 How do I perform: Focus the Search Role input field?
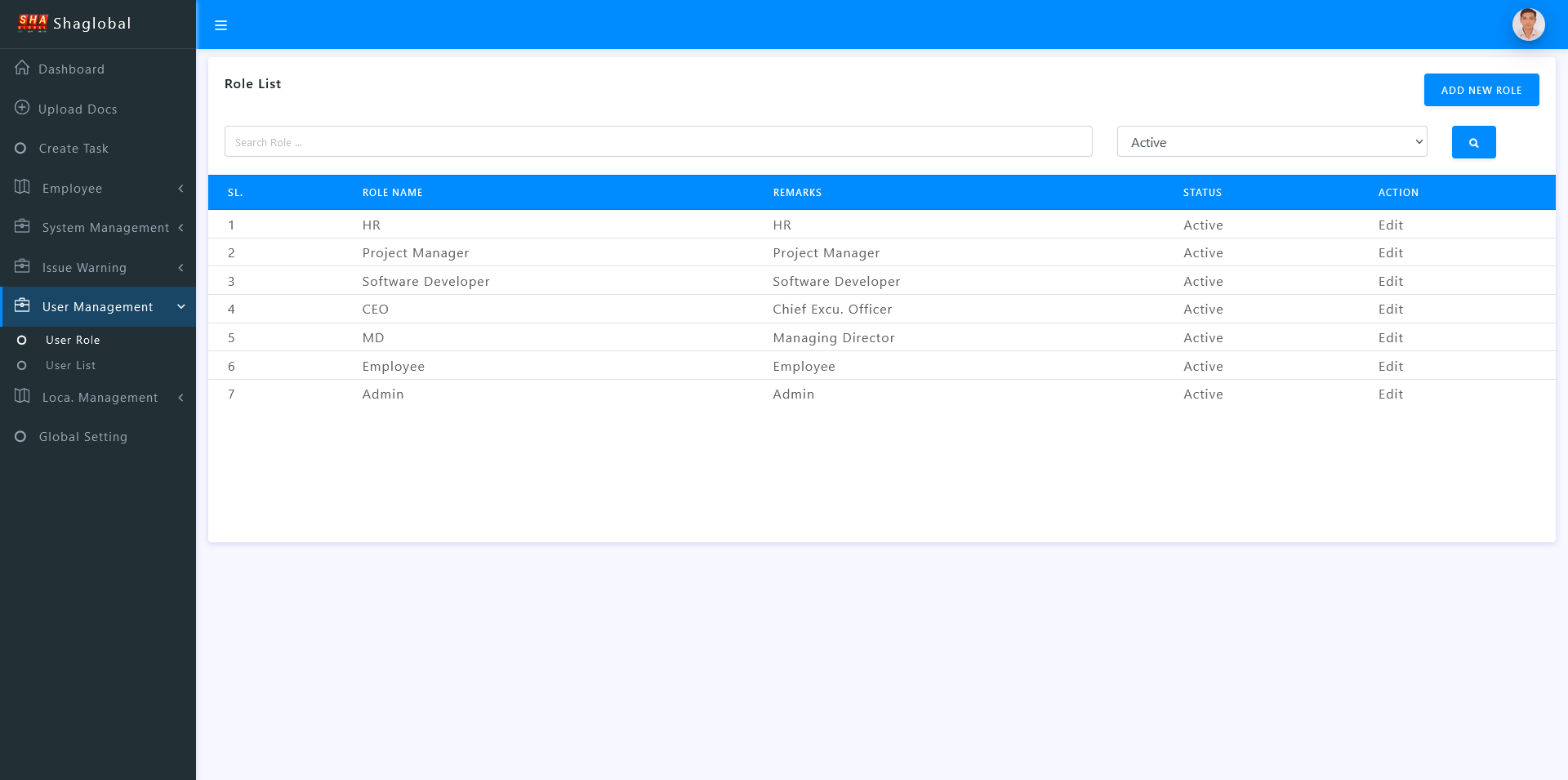(657, 142)
